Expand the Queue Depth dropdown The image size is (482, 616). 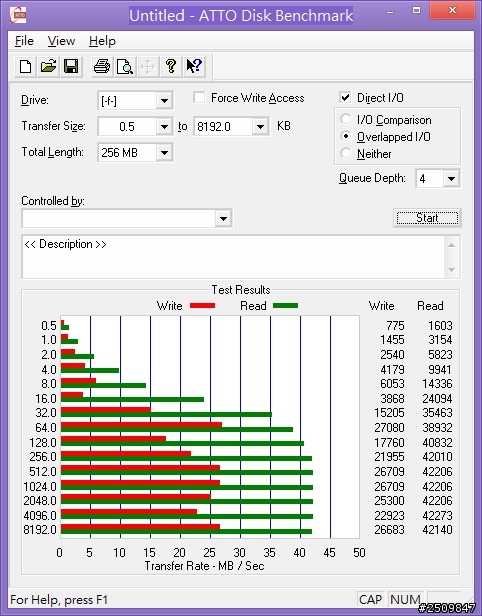451,179
